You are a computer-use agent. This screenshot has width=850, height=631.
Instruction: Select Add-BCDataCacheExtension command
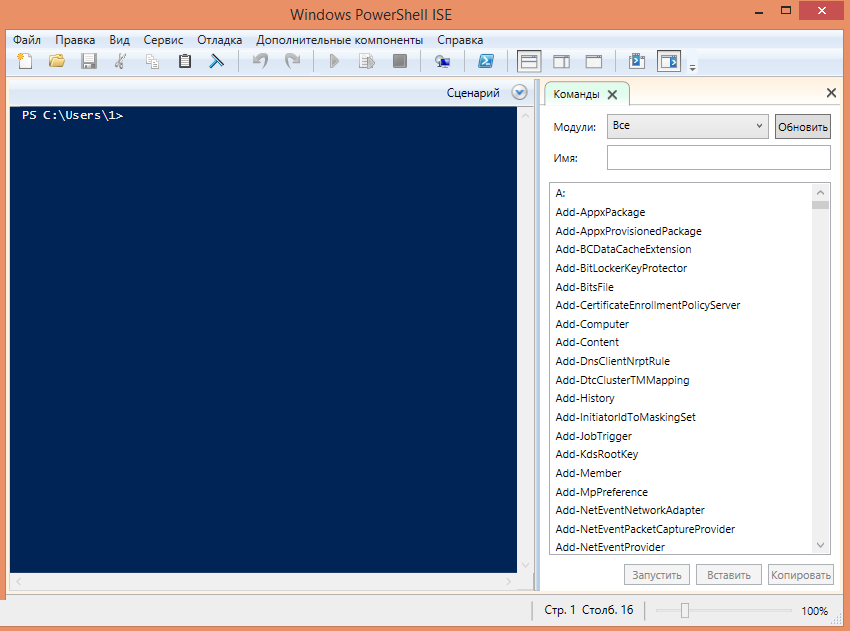pyautogui.click(x=623, y=249)
